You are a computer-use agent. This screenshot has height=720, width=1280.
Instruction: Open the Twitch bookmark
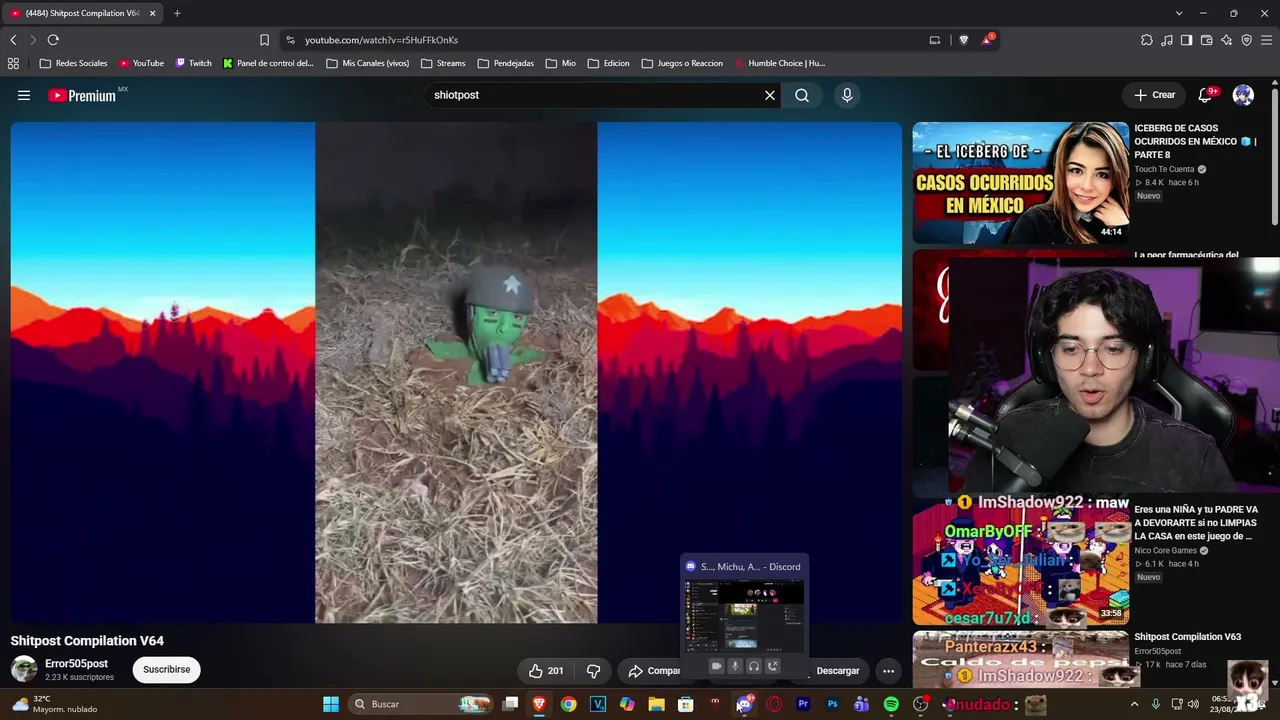click(x=194, y=63)
